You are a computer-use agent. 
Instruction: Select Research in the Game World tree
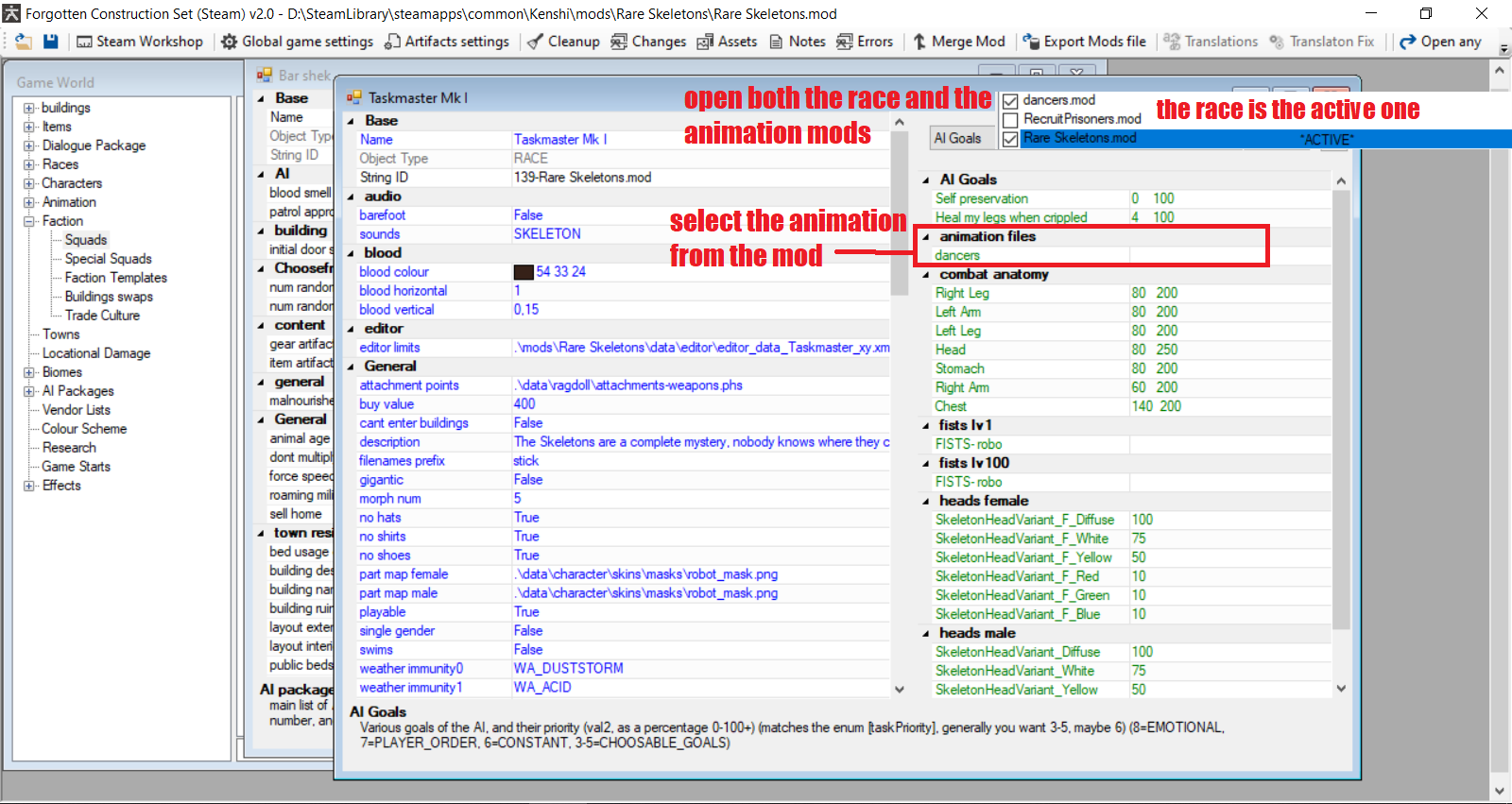[x=69, y=448]
